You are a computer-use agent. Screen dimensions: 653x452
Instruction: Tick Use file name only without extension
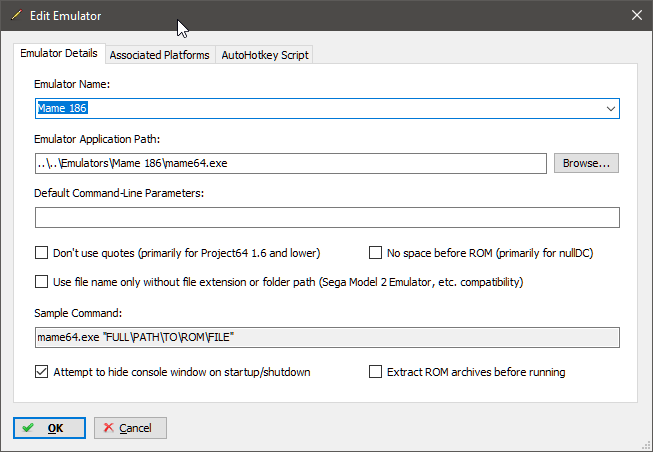click(x=42, y=282)
